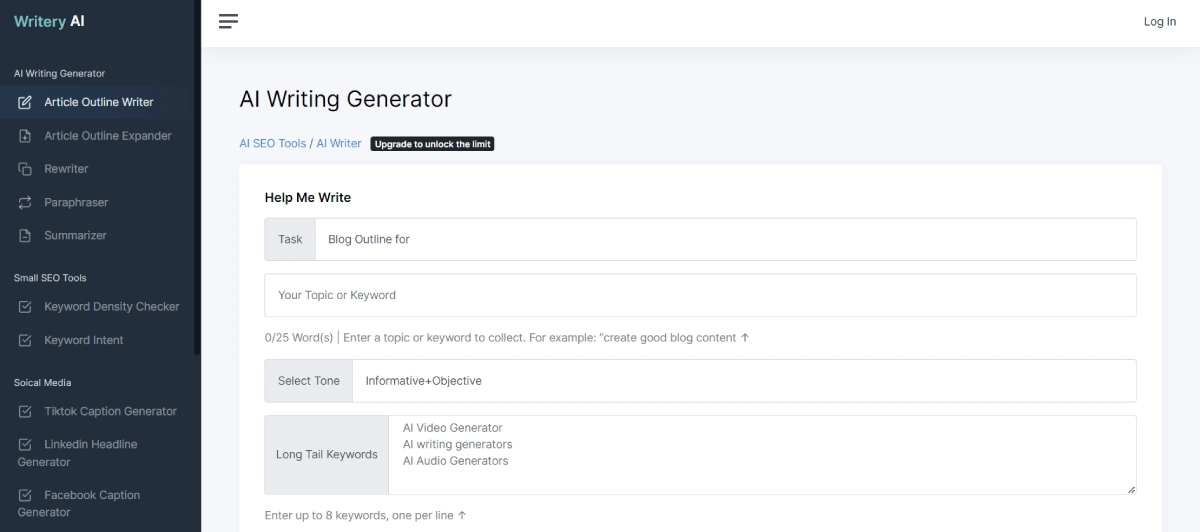The image size is (1200, 532).
Task: Click the Keyword Intent check icon
Action: pos(25,341)
